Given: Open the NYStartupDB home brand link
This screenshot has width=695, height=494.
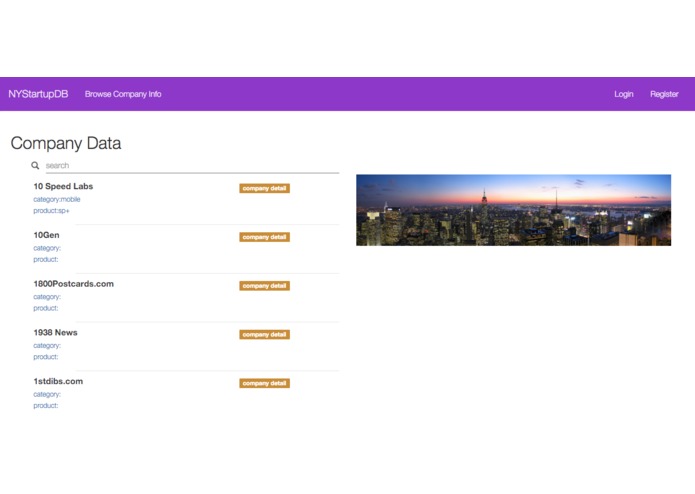Looking at the screenshot, I should [x=38, y=94].
